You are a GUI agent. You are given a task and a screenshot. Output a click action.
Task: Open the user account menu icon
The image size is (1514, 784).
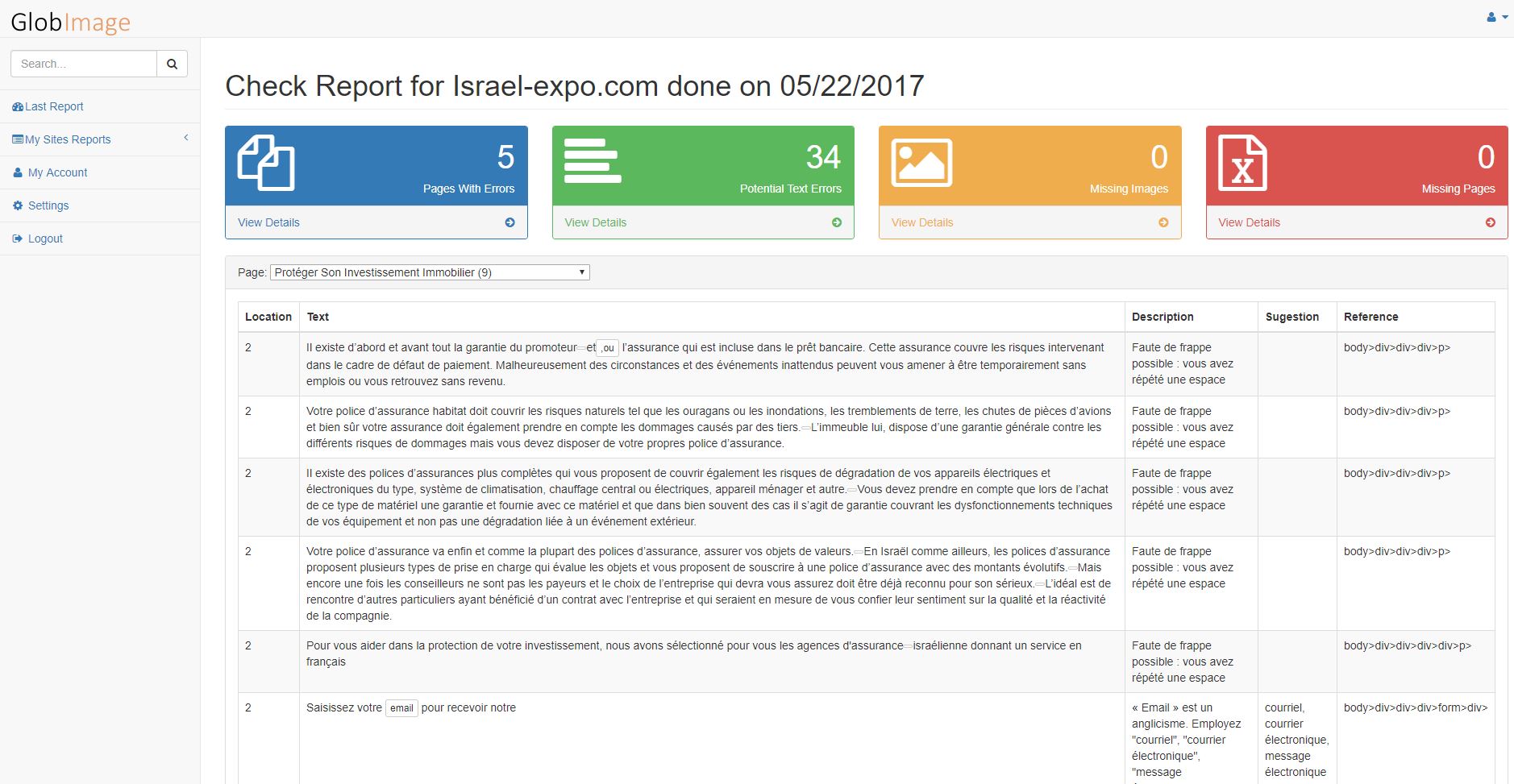point(1497,17)
